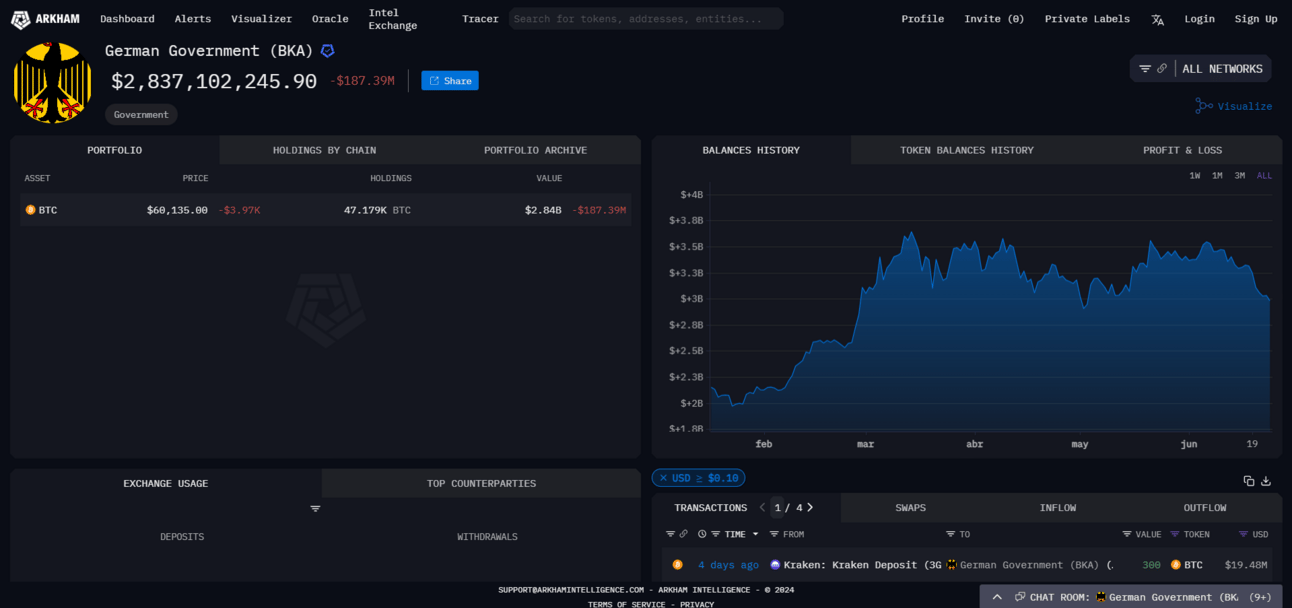Open the Token column filter icon
Screen dimensions: 1292x608
pyautogui.click(x=1175, y=534)
